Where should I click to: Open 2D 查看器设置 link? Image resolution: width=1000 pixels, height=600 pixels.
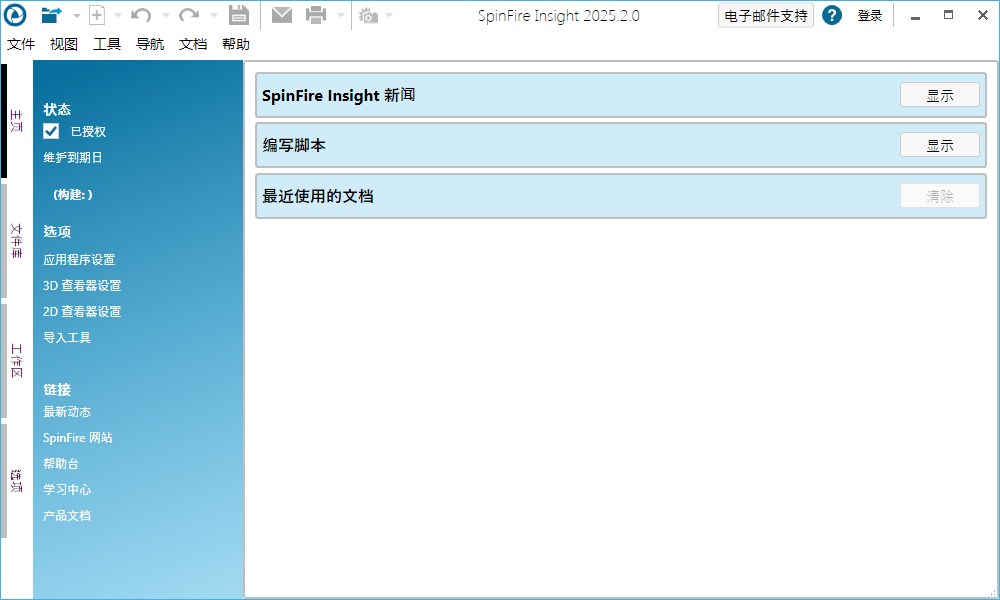(82, 312)
